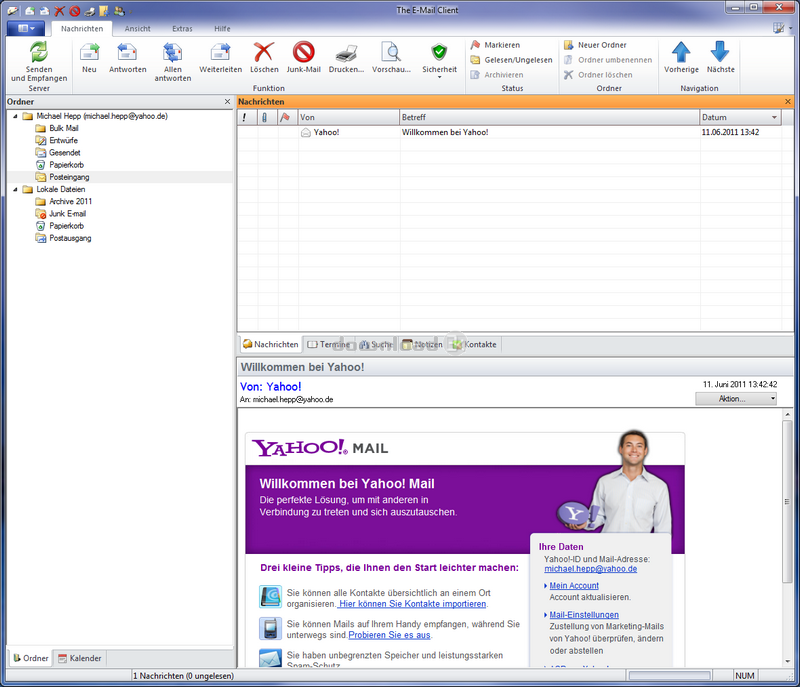800x687 pixels.
Task: Switch to the Kalender pane tab
Action: pos(80,658)
